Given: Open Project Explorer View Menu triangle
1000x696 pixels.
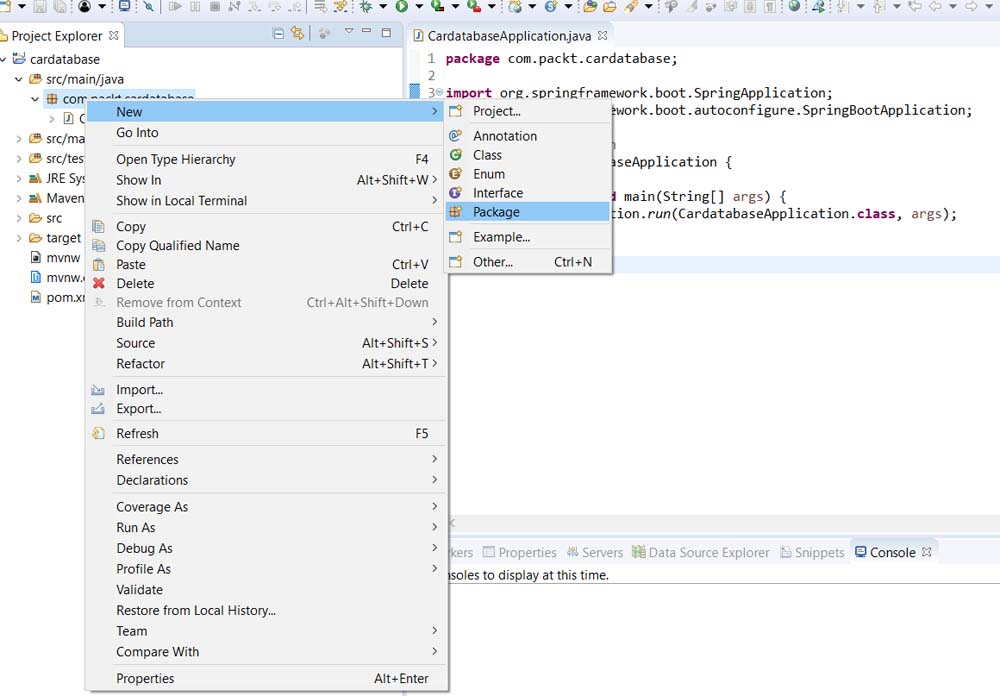Looking at the screenshot, I should [x=349, y=33].
